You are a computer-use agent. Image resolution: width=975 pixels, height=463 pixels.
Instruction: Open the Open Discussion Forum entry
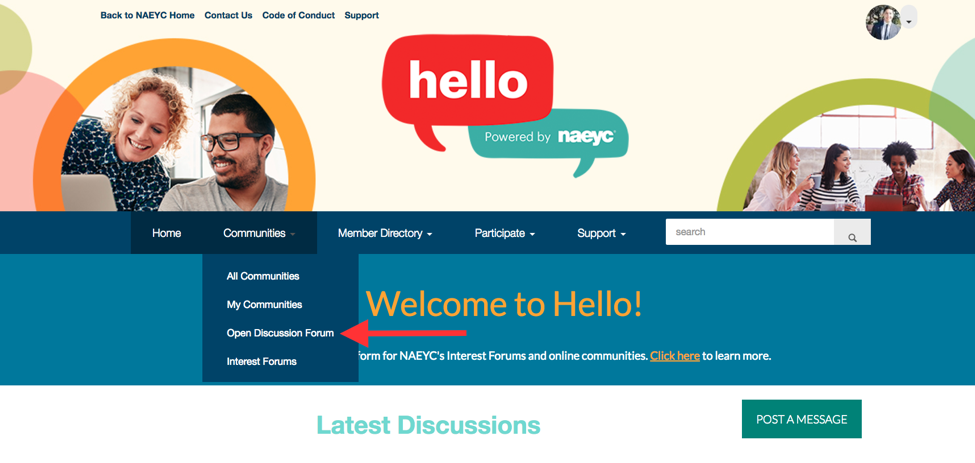pos(280,333)
